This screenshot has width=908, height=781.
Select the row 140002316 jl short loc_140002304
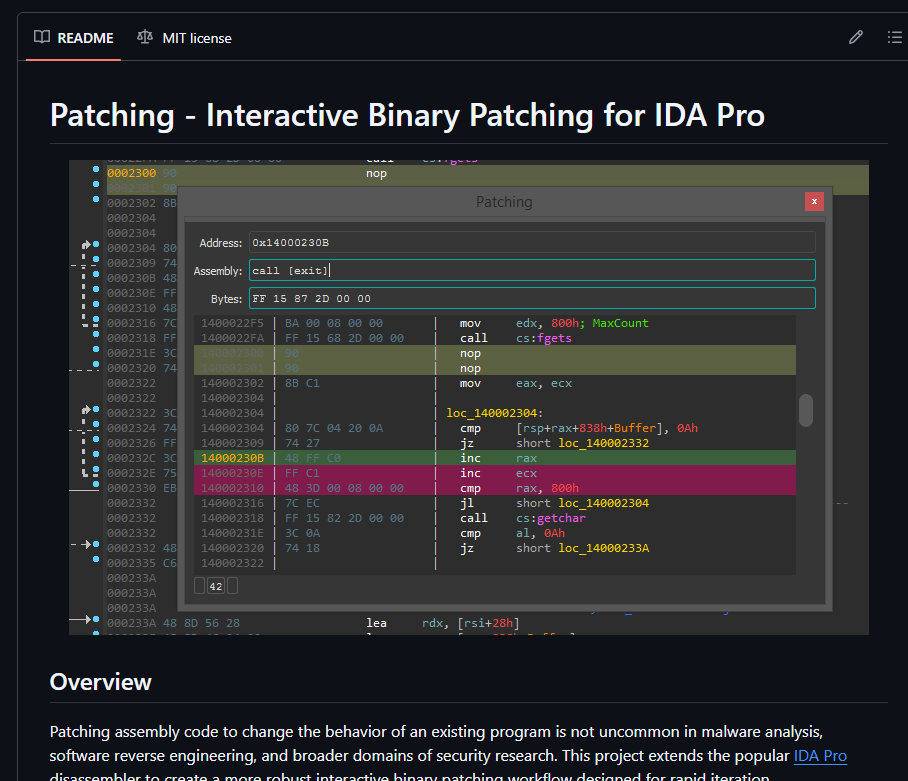point(495,503)
